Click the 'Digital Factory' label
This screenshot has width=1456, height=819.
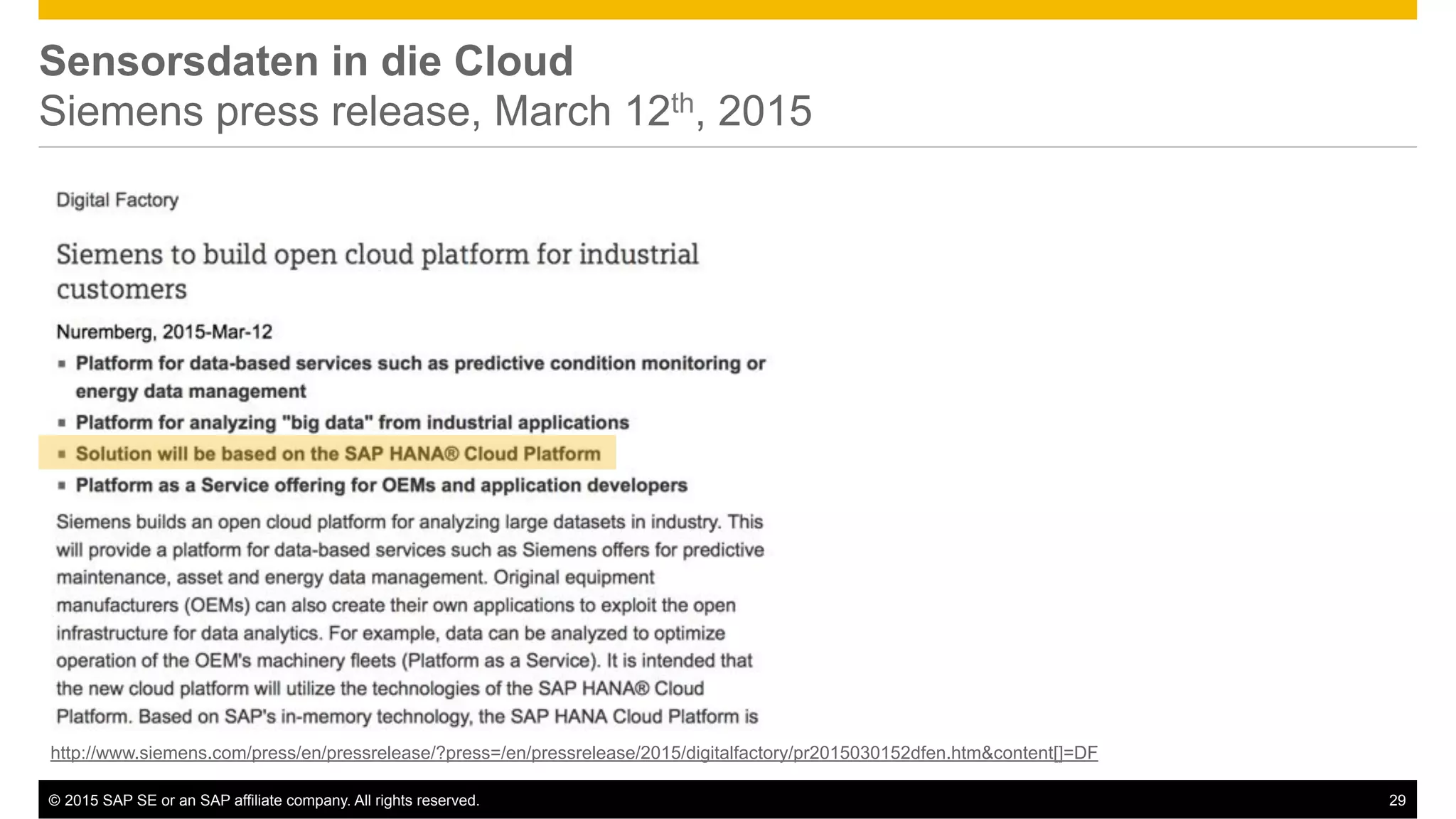pyautogui.click(x=117, y=200)
